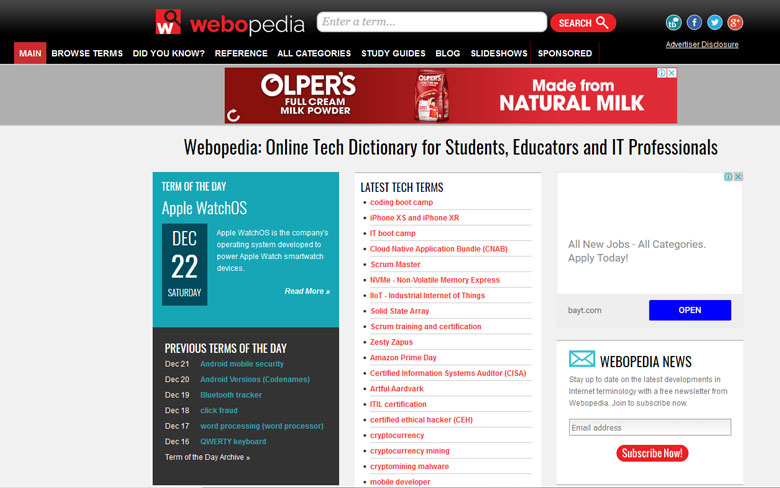Image resolution: width=780 pixels, height=488 pixels.
Task: Click the 'All New Jobs - All Categories' ad text
Action: (x=637, y=251)
